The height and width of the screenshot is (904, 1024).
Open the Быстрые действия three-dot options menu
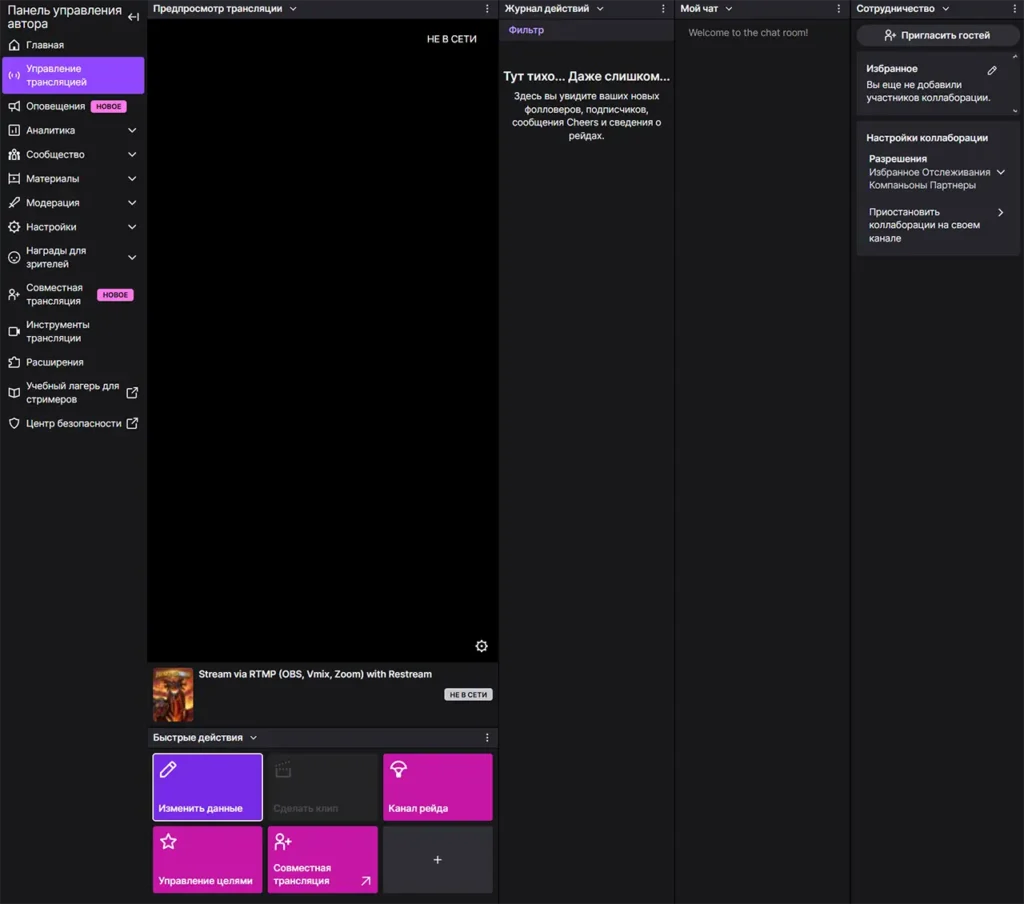click(487, 738)
